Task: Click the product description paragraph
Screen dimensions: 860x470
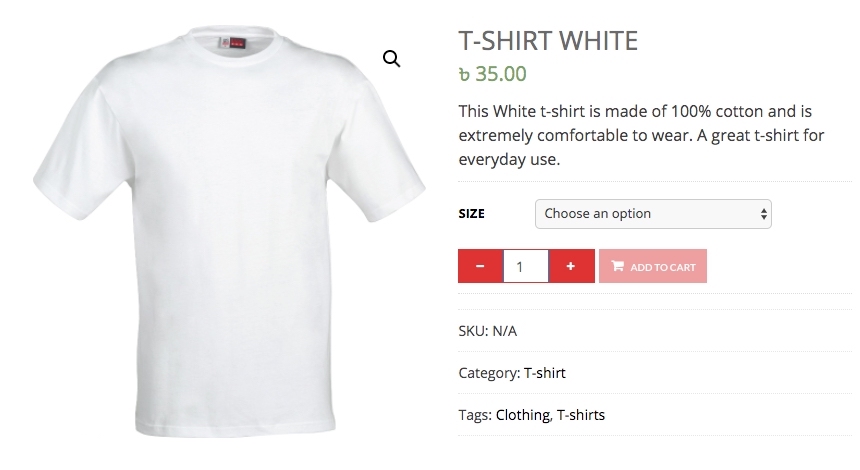Action: click(641, 135)
